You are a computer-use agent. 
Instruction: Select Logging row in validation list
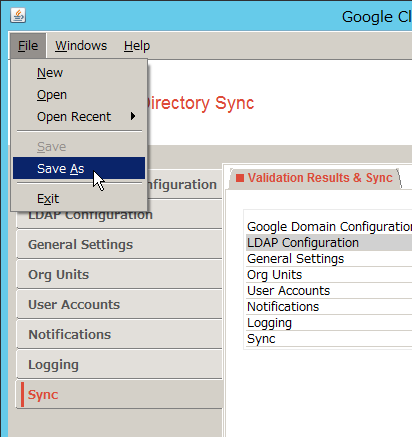click(x=329, y=323)
